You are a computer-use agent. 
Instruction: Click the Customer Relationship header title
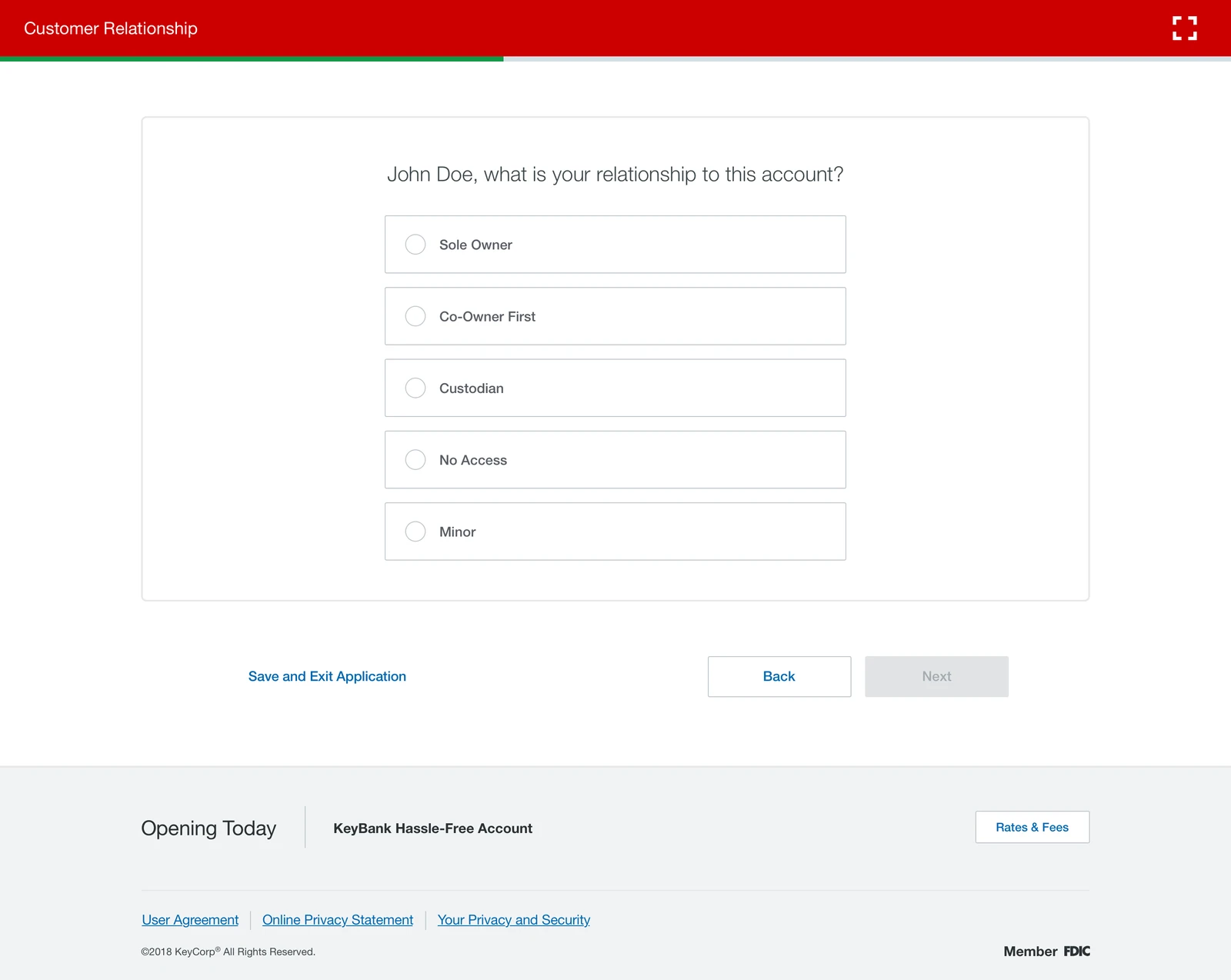point(111,28)
